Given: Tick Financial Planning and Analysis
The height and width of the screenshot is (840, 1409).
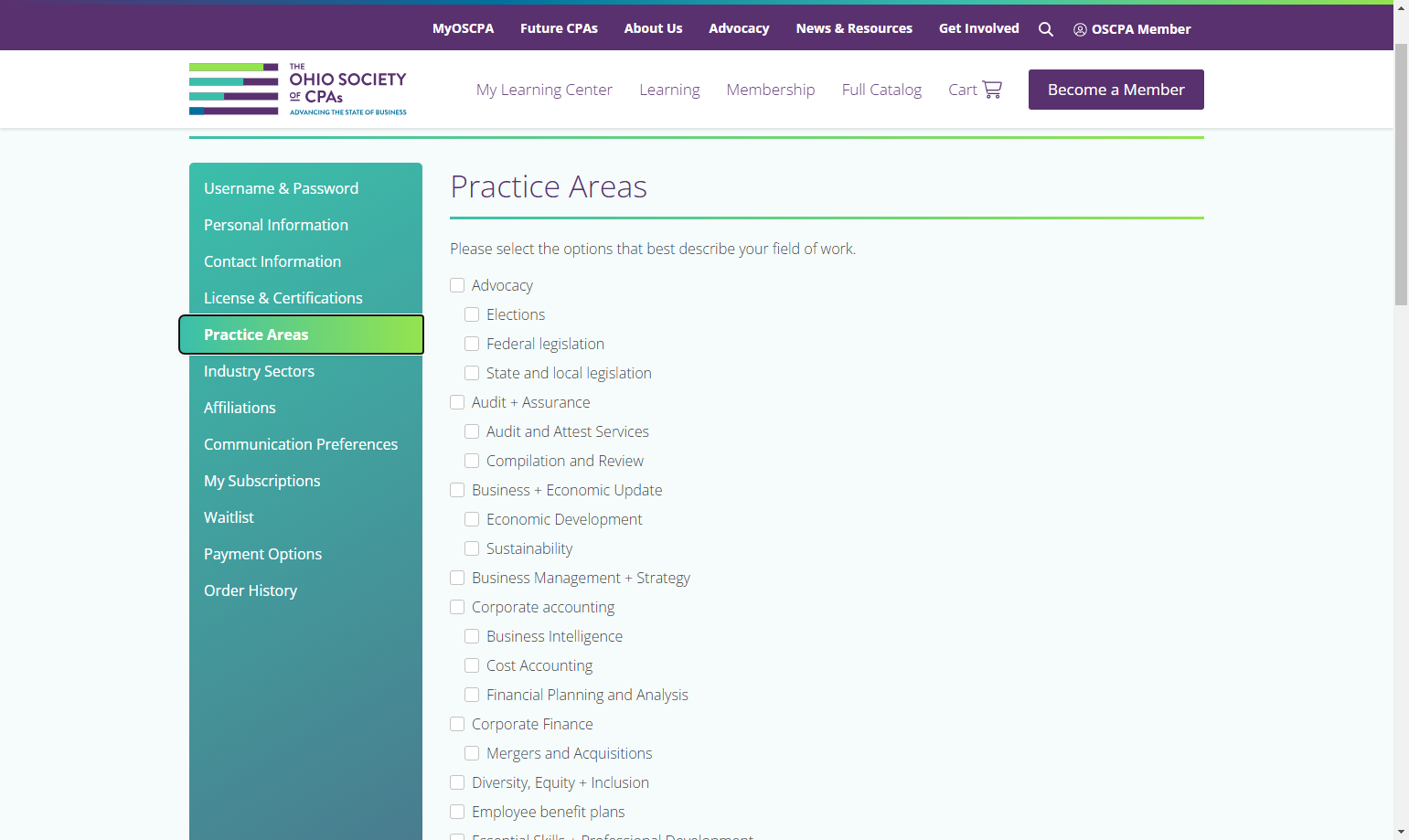Looking at the screenshot, I should coord(472,695).
